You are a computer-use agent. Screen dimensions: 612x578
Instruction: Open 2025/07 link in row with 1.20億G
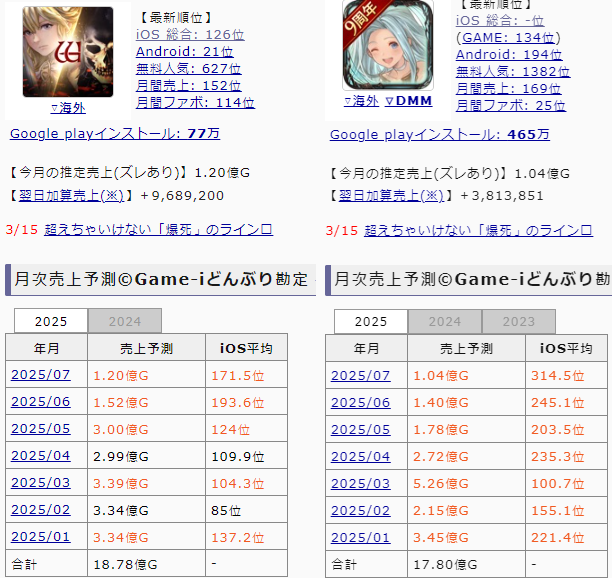point(41,375)
